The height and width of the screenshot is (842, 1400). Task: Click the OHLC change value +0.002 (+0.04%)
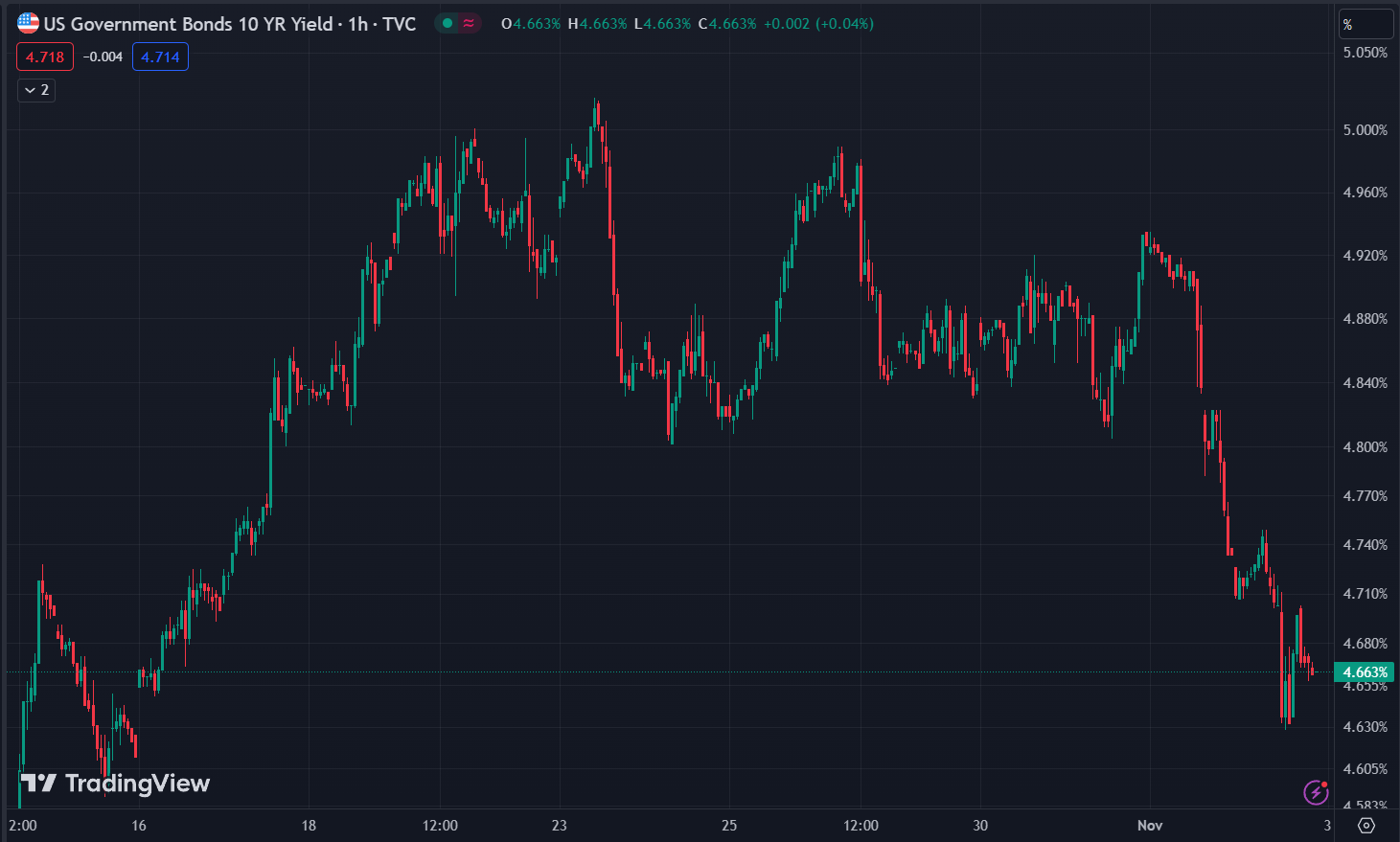pyautogui.click(x=818, y=24)
